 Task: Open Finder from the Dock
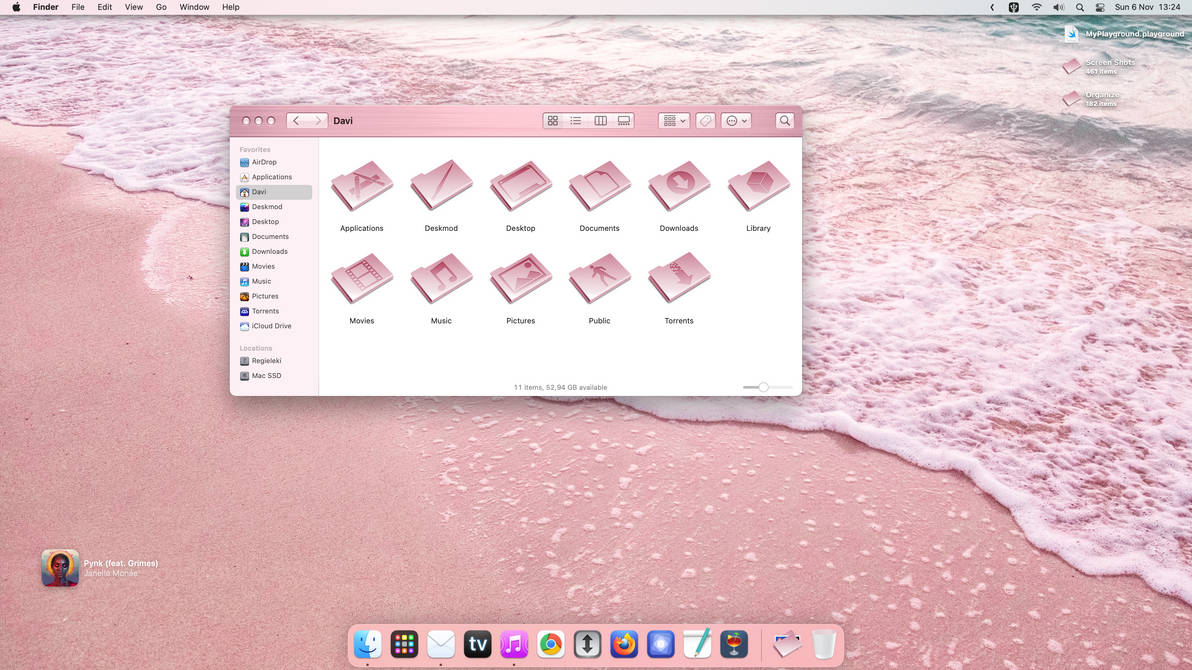click(x=368, y=644)
